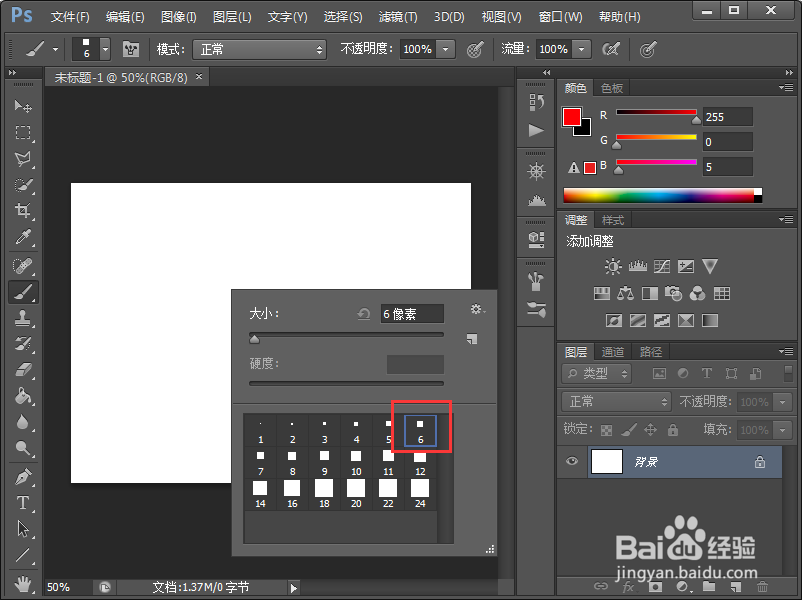Toggle visibility of the 背景 layer
The width and height of the screenshot is (802, 600).
pos(572,461)
